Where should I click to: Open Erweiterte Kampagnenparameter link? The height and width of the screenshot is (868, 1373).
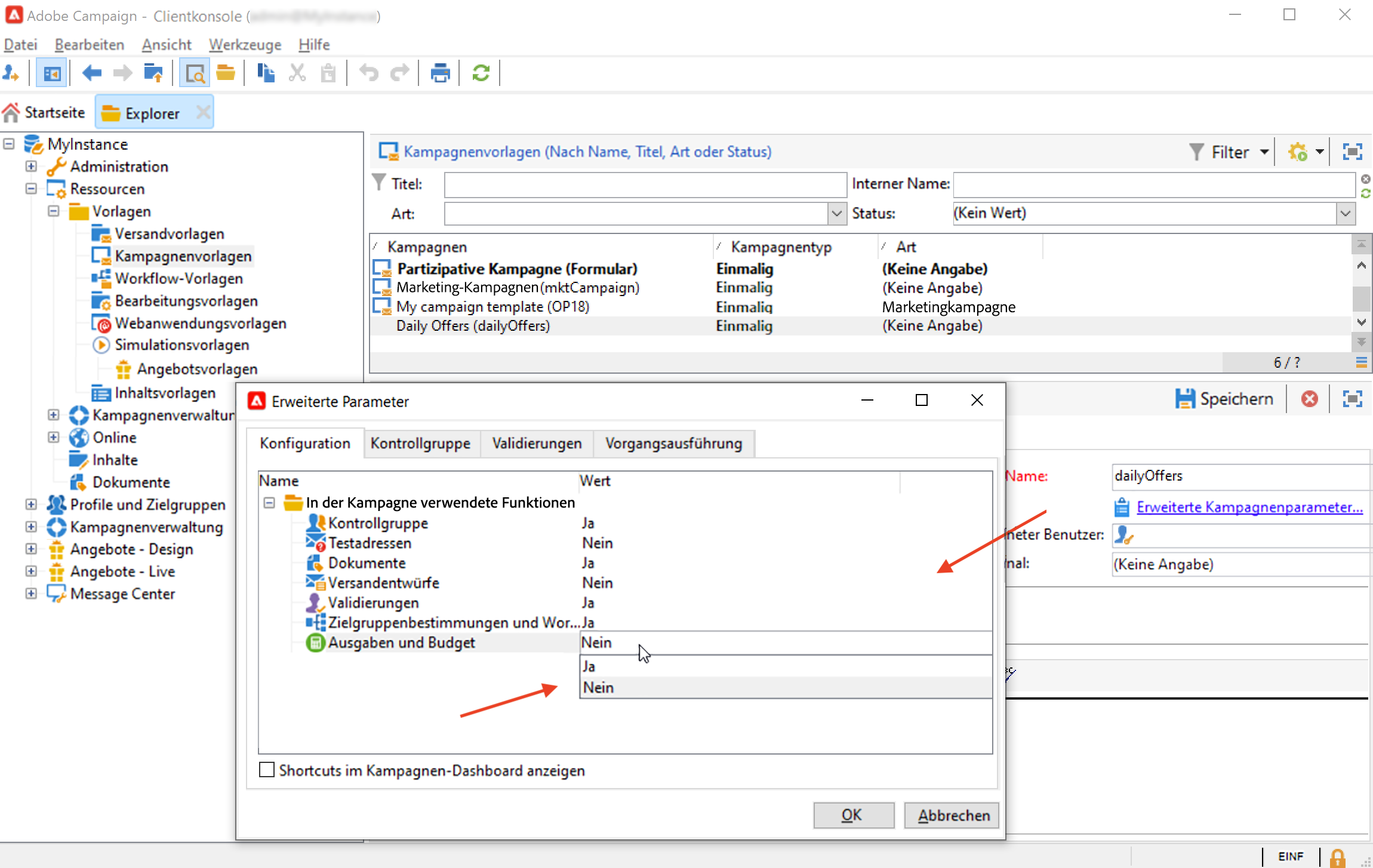[x=1249, y=507]
